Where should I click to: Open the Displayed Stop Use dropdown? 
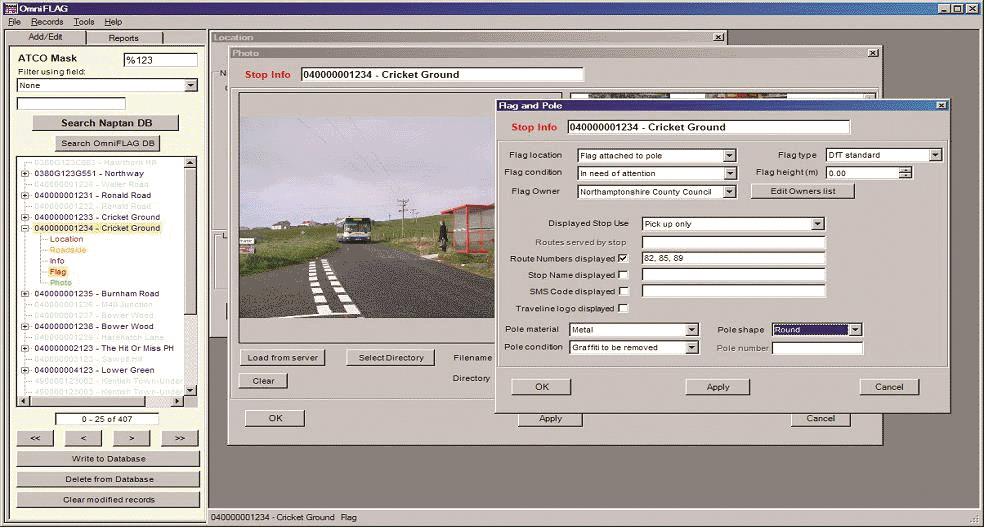pyautogui.click(x=817, y=224)
